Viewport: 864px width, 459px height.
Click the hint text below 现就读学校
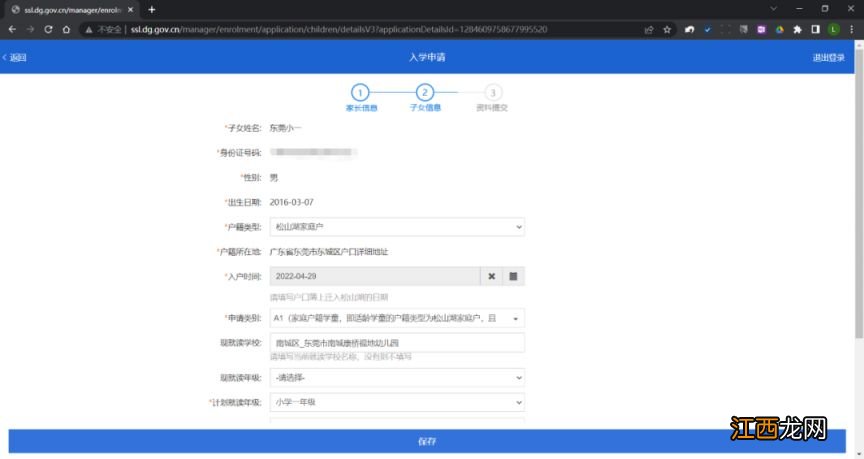(341, 357)
